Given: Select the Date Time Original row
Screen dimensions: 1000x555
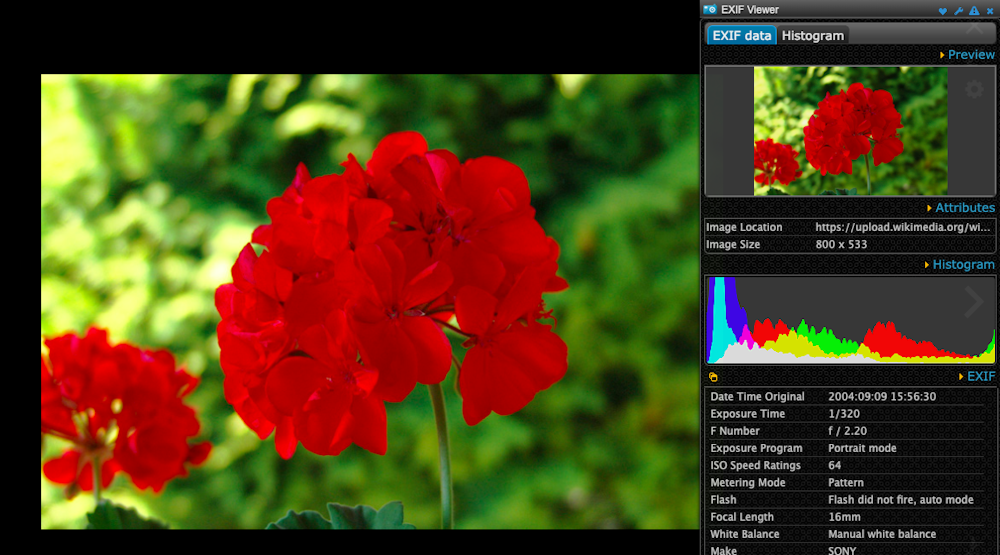Looking at the screenshot, I should pyautogui.click(x=850, y=397).
